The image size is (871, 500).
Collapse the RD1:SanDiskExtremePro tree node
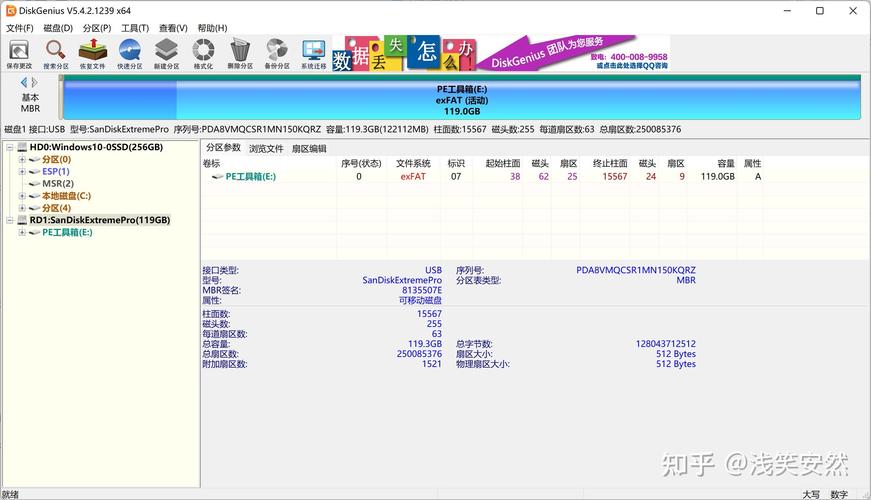[x=9, y=220]
